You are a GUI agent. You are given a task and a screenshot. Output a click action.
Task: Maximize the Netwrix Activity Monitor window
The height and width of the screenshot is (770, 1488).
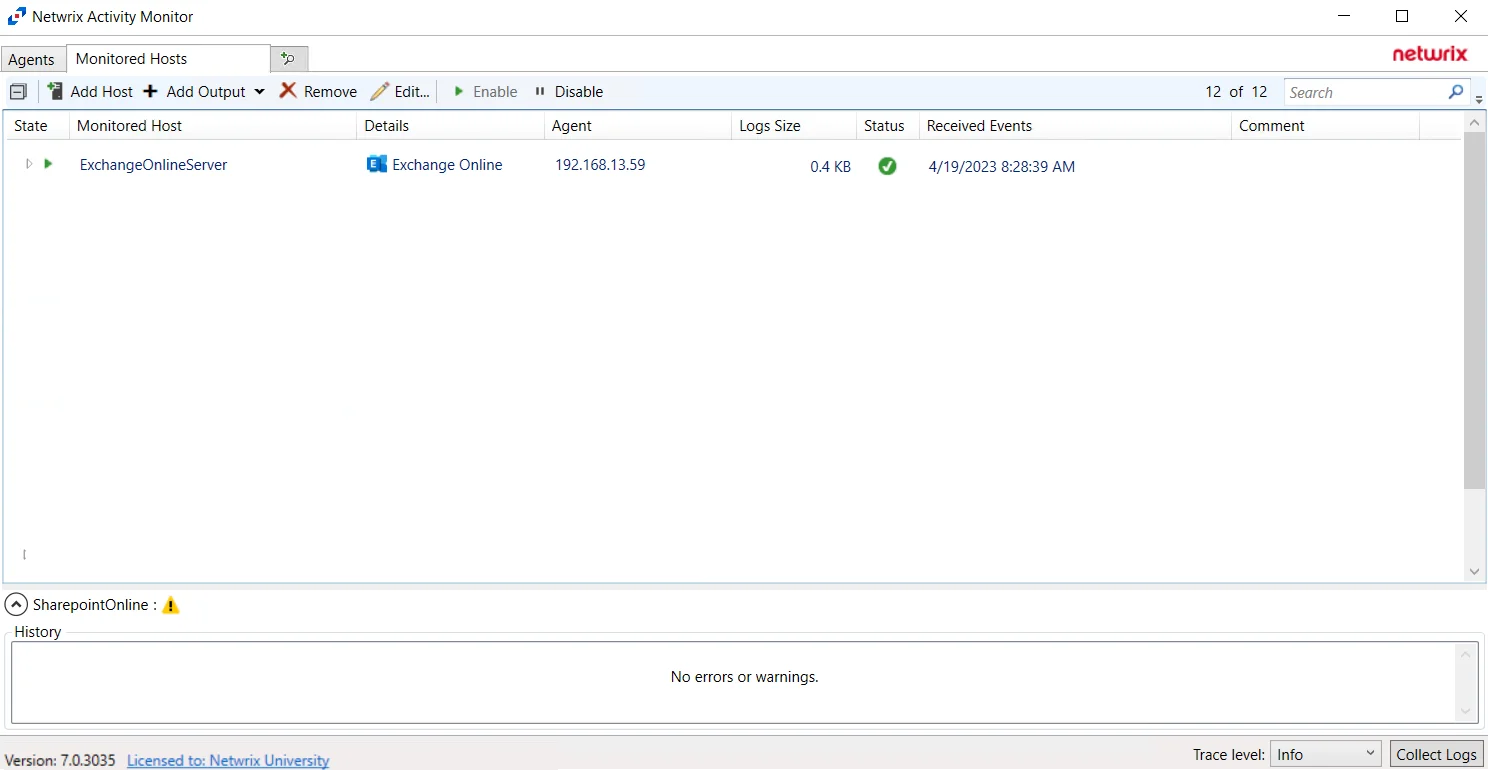click(x=1402, y=16)
